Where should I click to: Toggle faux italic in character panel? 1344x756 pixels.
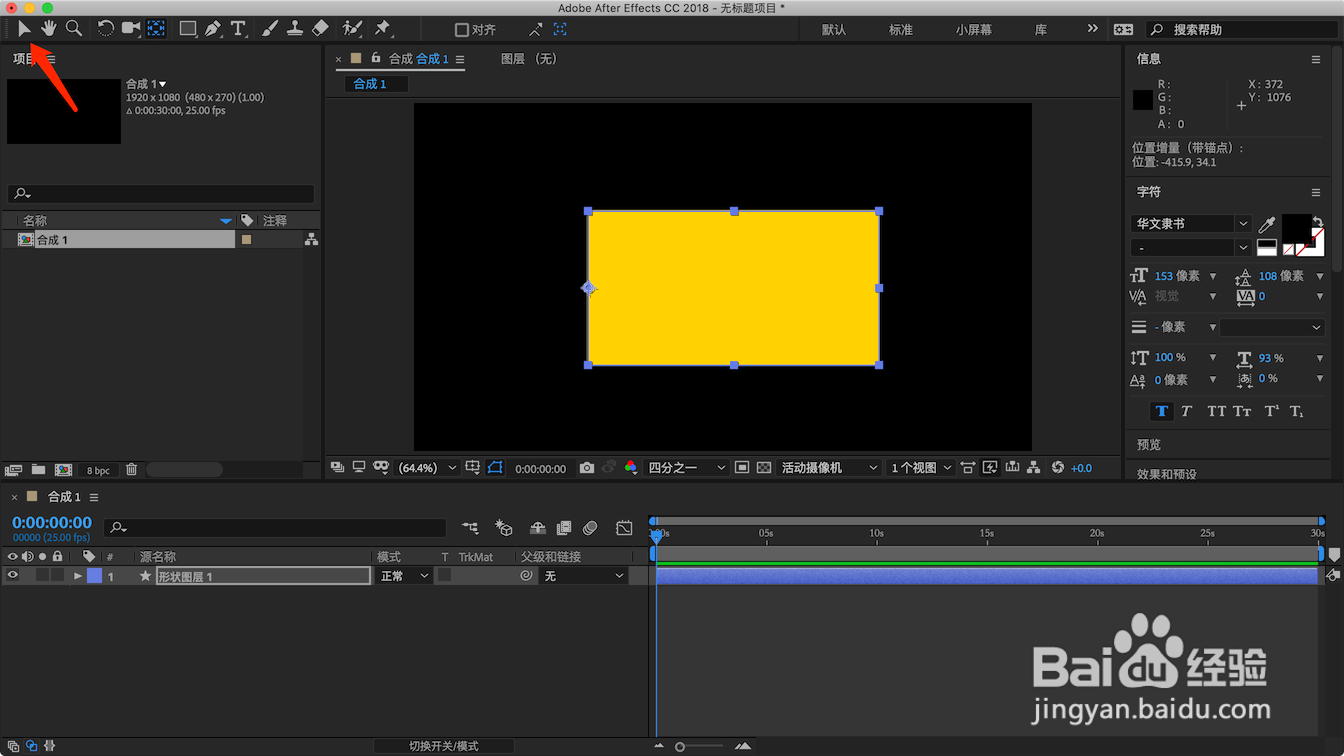[1186, 411]
